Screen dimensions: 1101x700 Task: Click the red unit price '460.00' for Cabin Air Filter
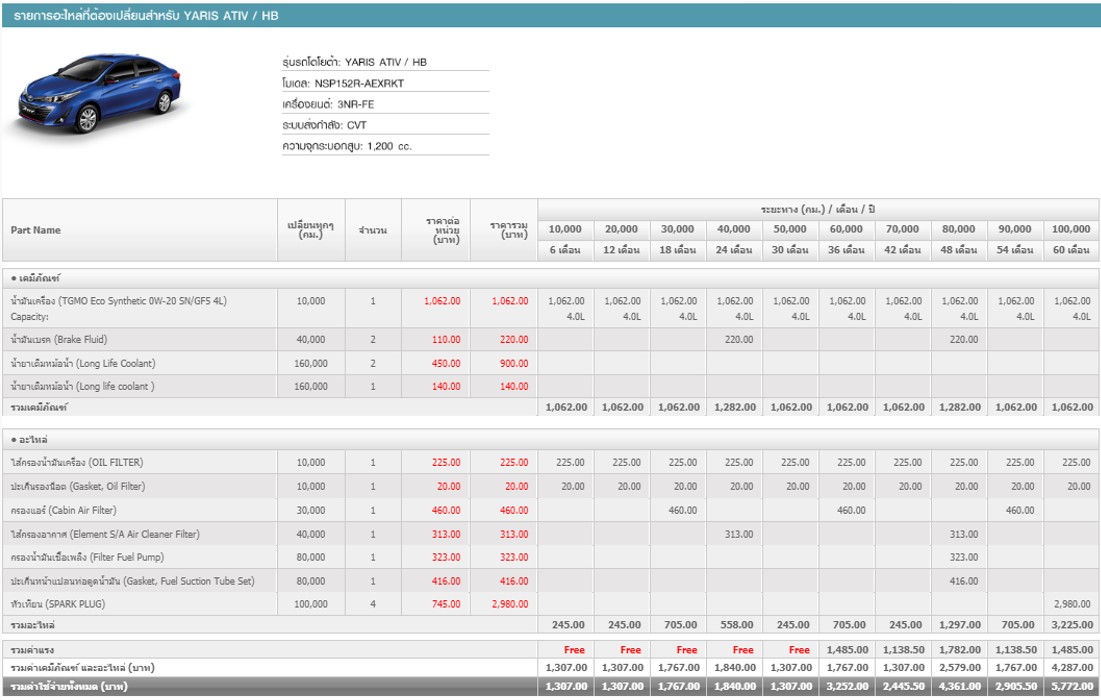pos(446,510)
